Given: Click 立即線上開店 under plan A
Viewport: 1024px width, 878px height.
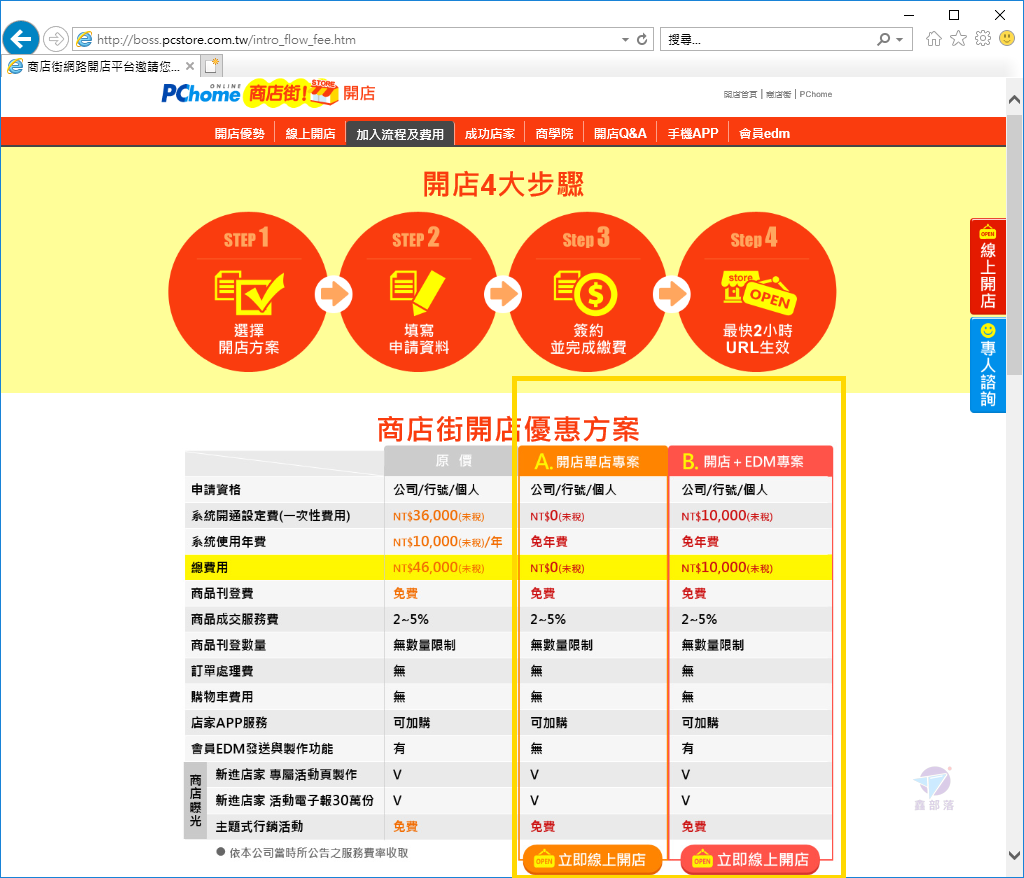Looking at the screenshot, I should point(592,860).
